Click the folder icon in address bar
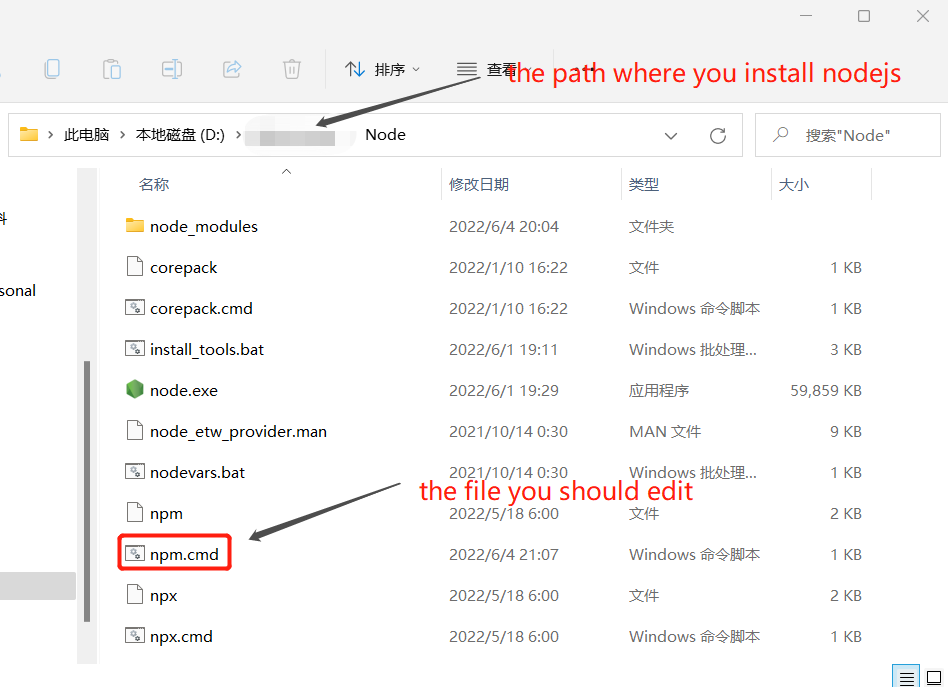 click(x=28, y=134)
